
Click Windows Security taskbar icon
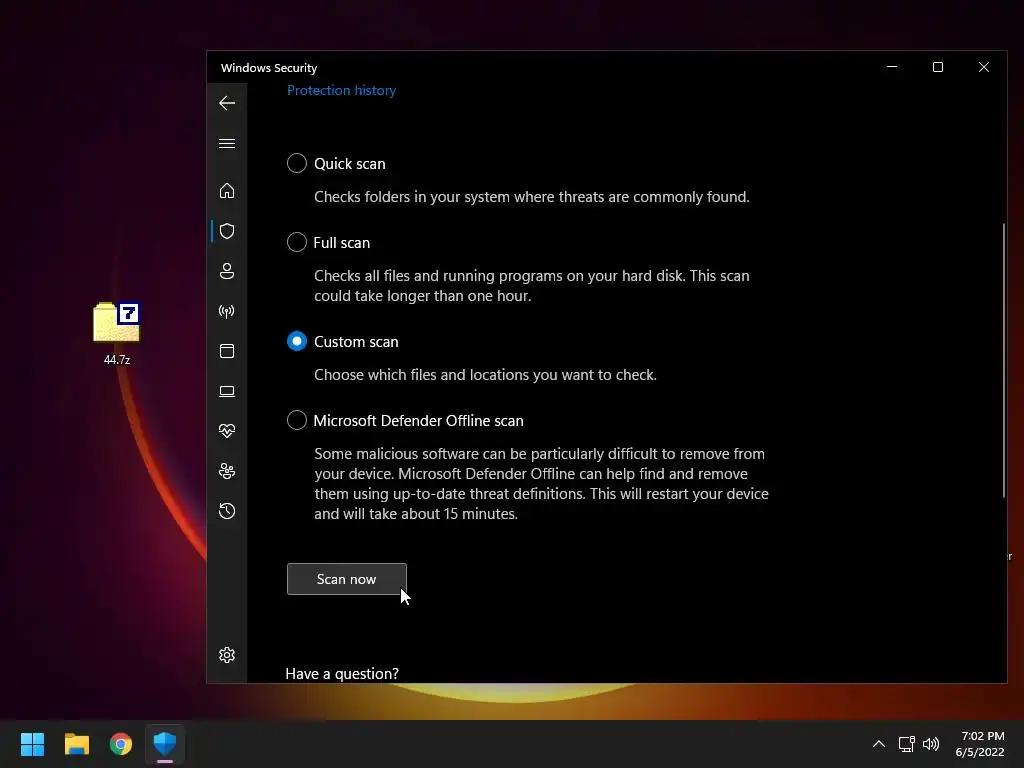point(165,744)
